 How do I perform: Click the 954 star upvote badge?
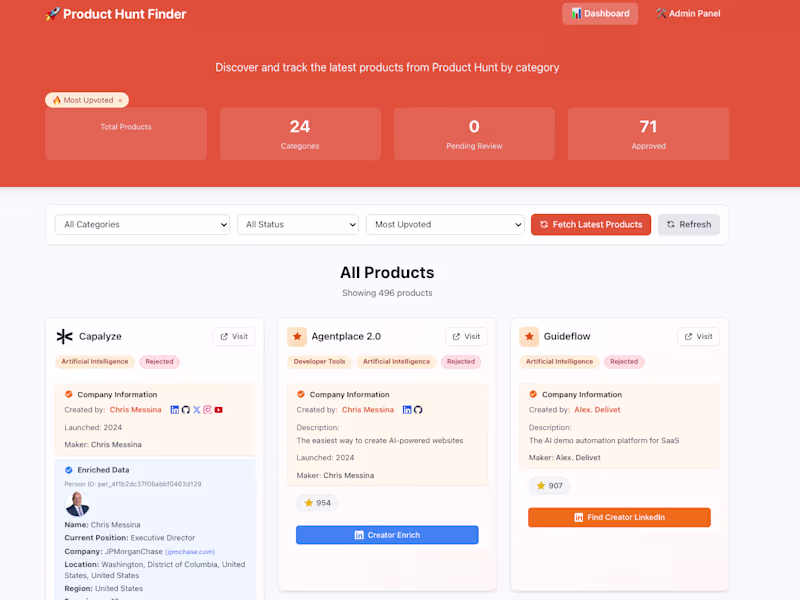[317, 503]
